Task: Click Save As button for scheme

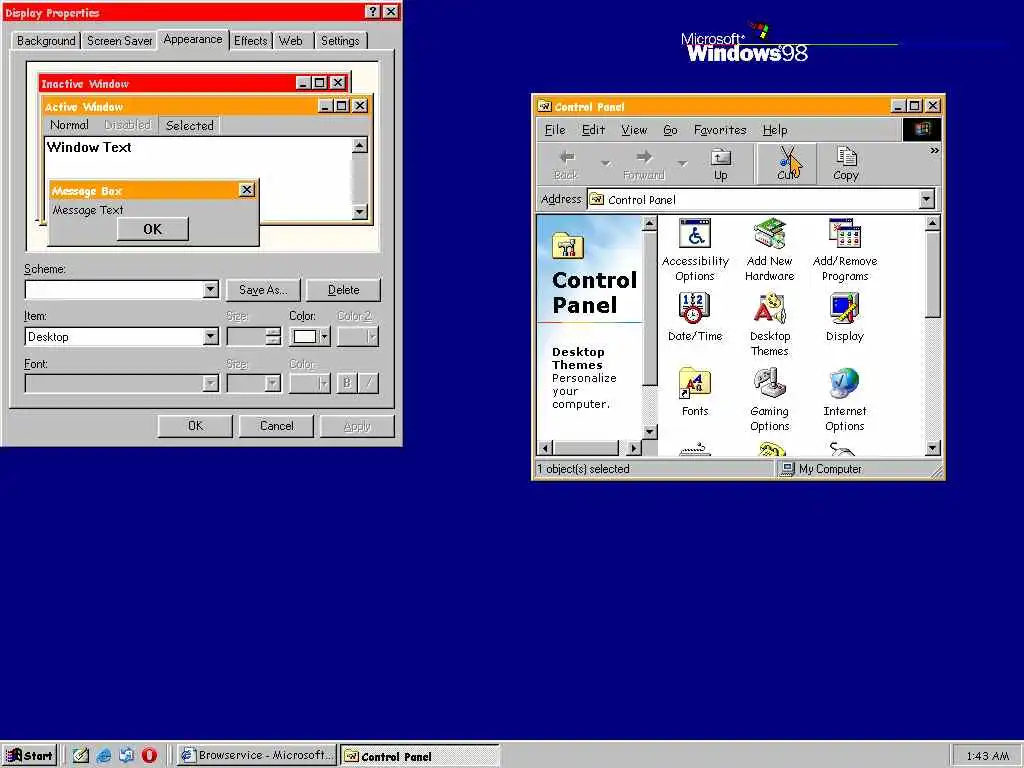Action: pyautogui.click(x=263, y=289)
